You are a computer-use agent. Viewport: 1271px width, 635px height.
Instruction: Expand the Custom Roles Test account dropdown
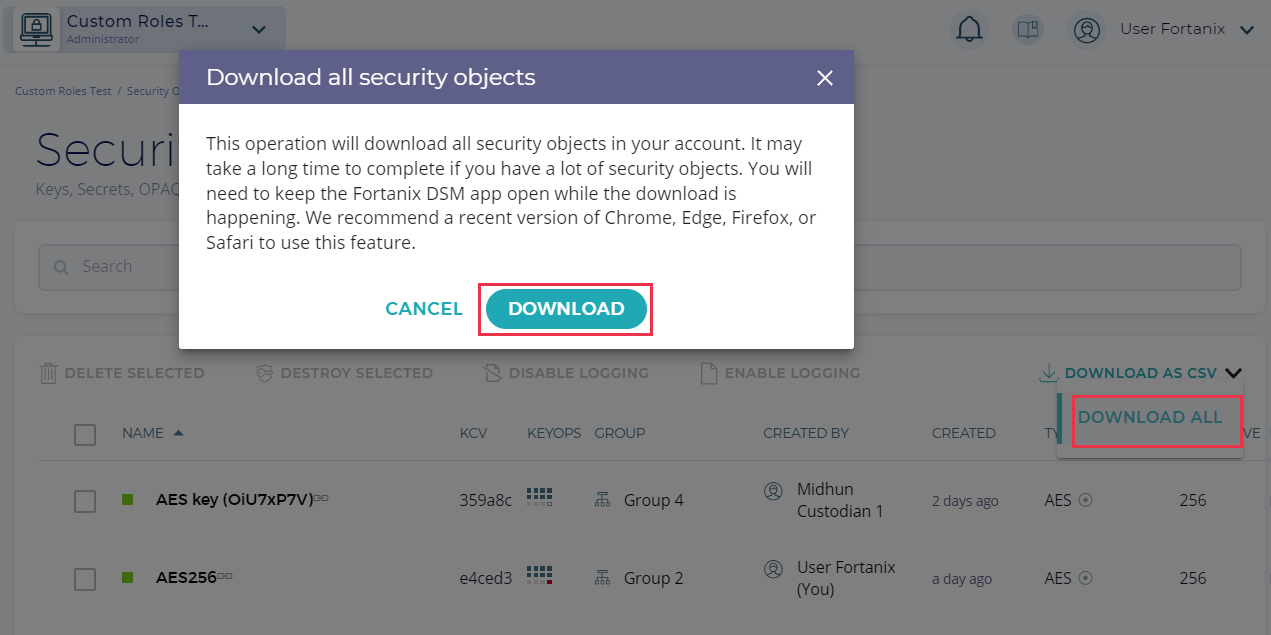click(259, 30)
